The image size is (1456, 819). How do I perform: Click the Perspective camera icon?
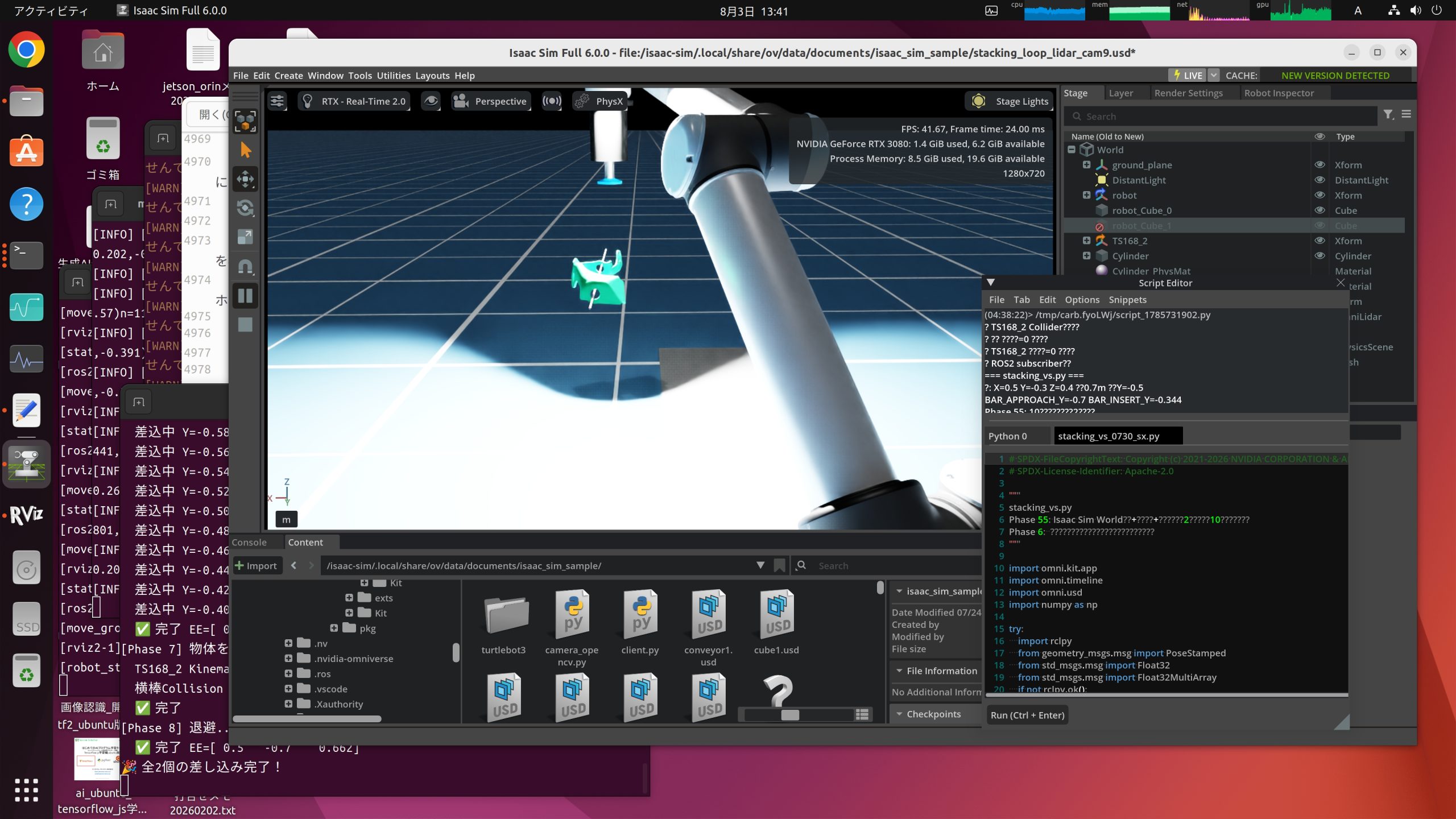[x=461, y=101]
